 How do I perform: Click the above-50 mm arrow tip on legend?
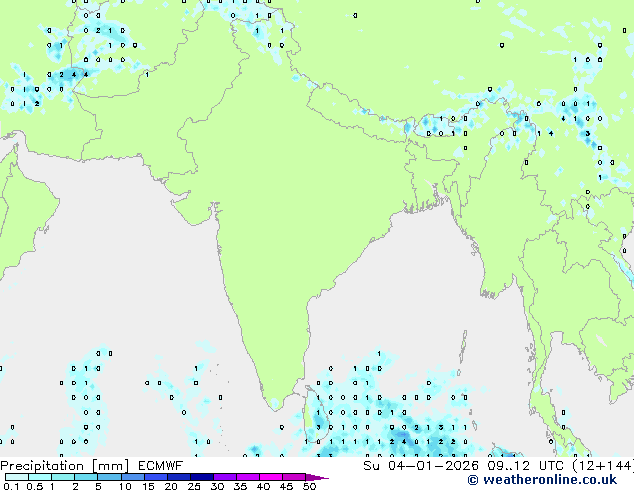(x=317, y=478)
